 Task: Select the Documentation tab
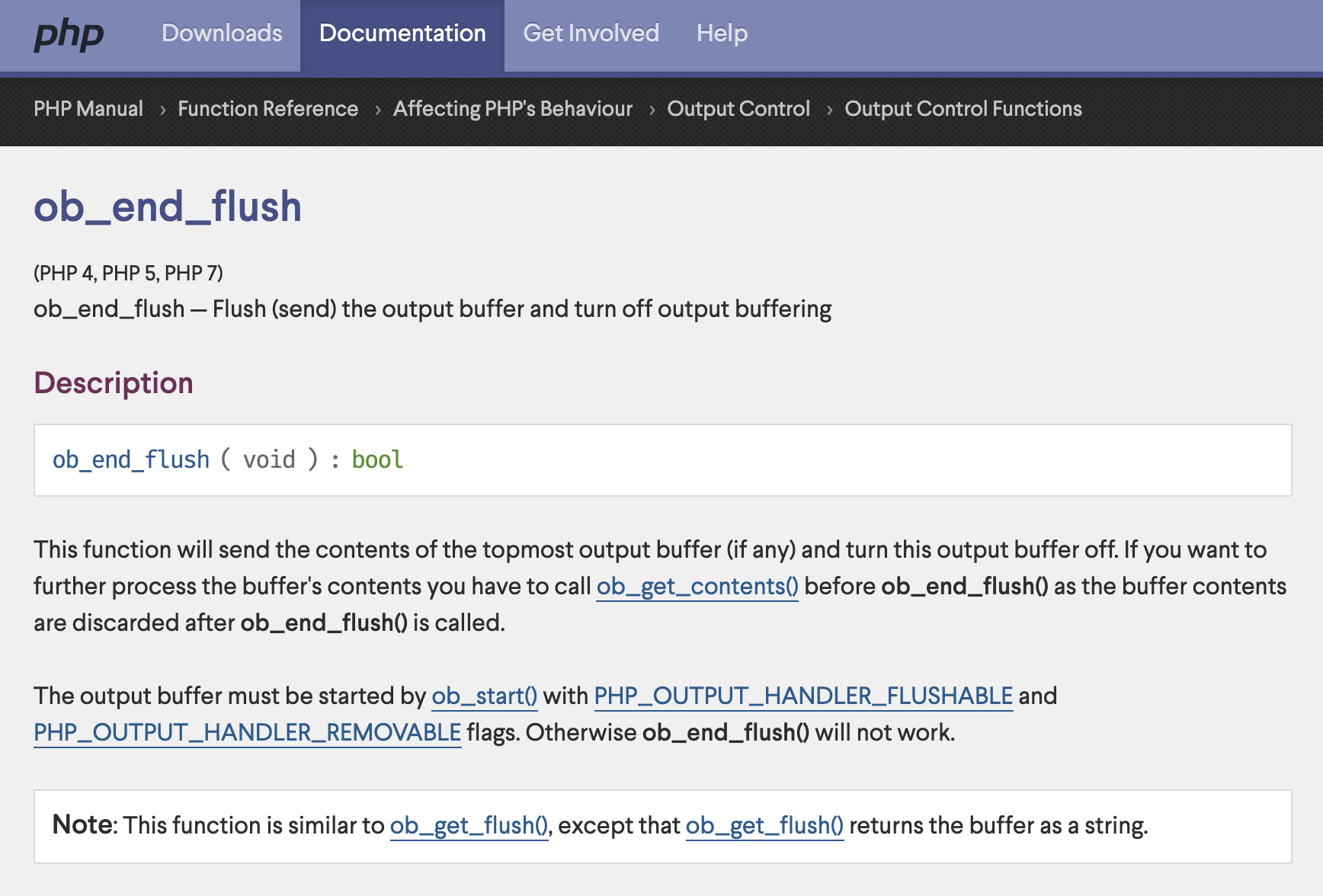[402, 34]
